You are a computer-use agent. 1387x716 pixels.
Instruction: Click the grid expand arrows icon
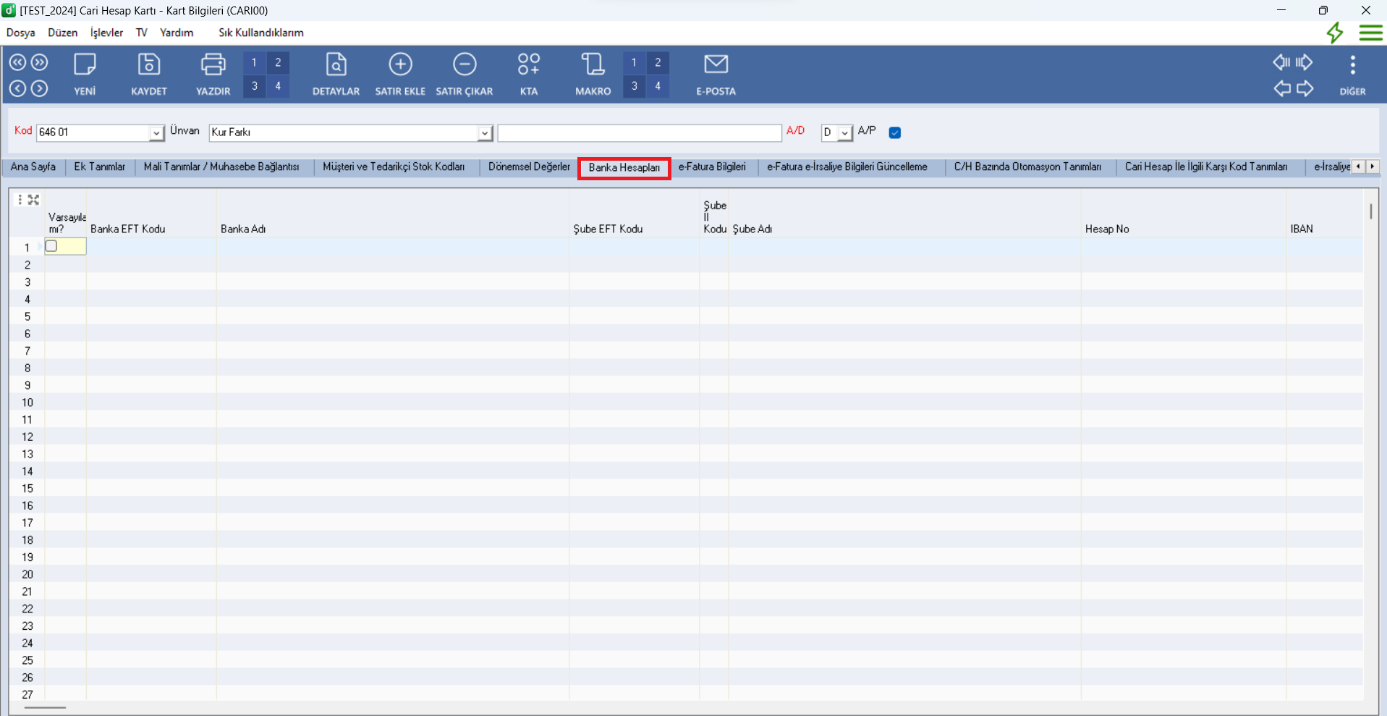(x=33, y=200)
